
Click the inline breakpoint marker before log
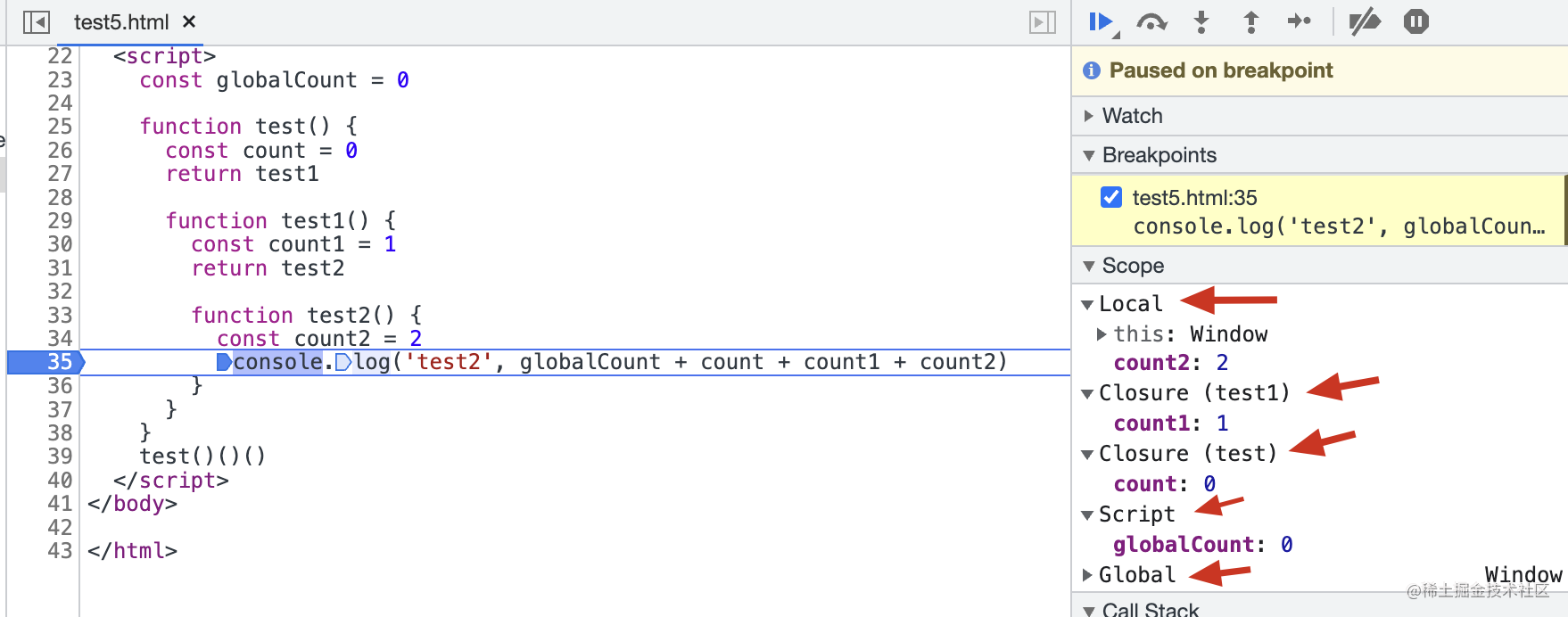pyautogui.click(x=342, y=362)
